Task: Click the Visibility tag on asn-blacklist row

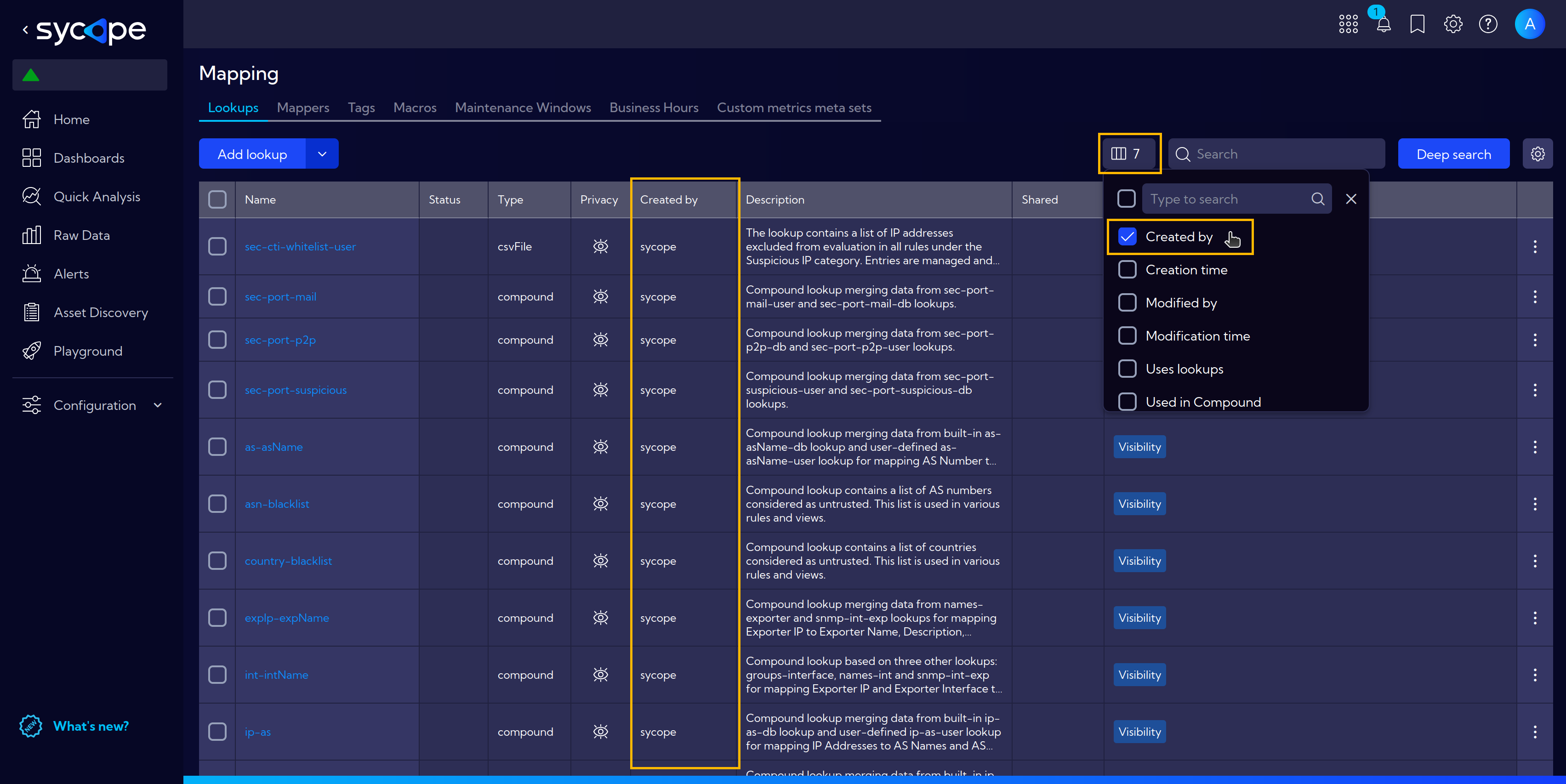Action: point(1139,504)
